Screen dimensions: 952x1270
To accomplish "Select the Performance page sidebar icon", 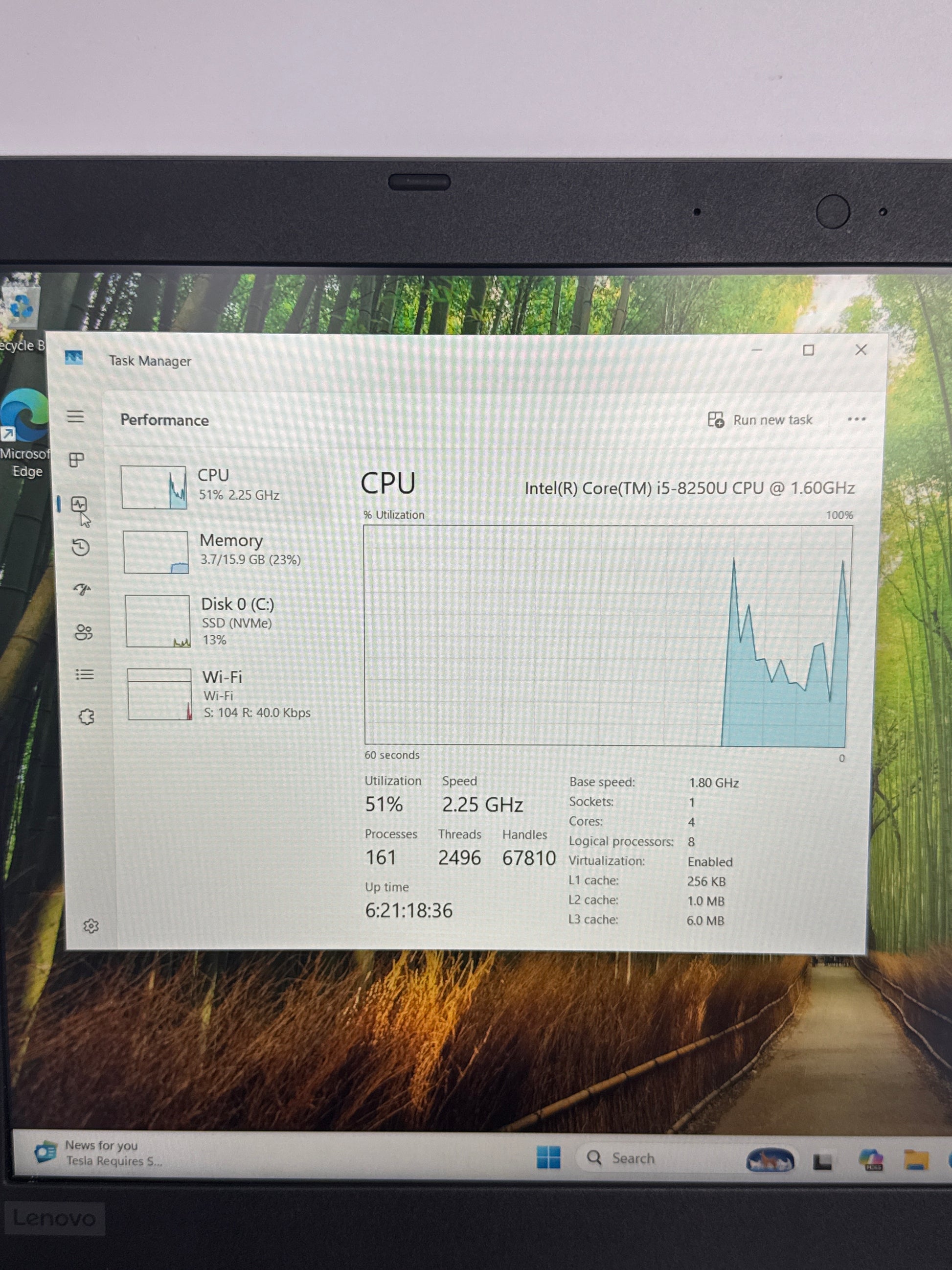I will [x=79, y=505].
